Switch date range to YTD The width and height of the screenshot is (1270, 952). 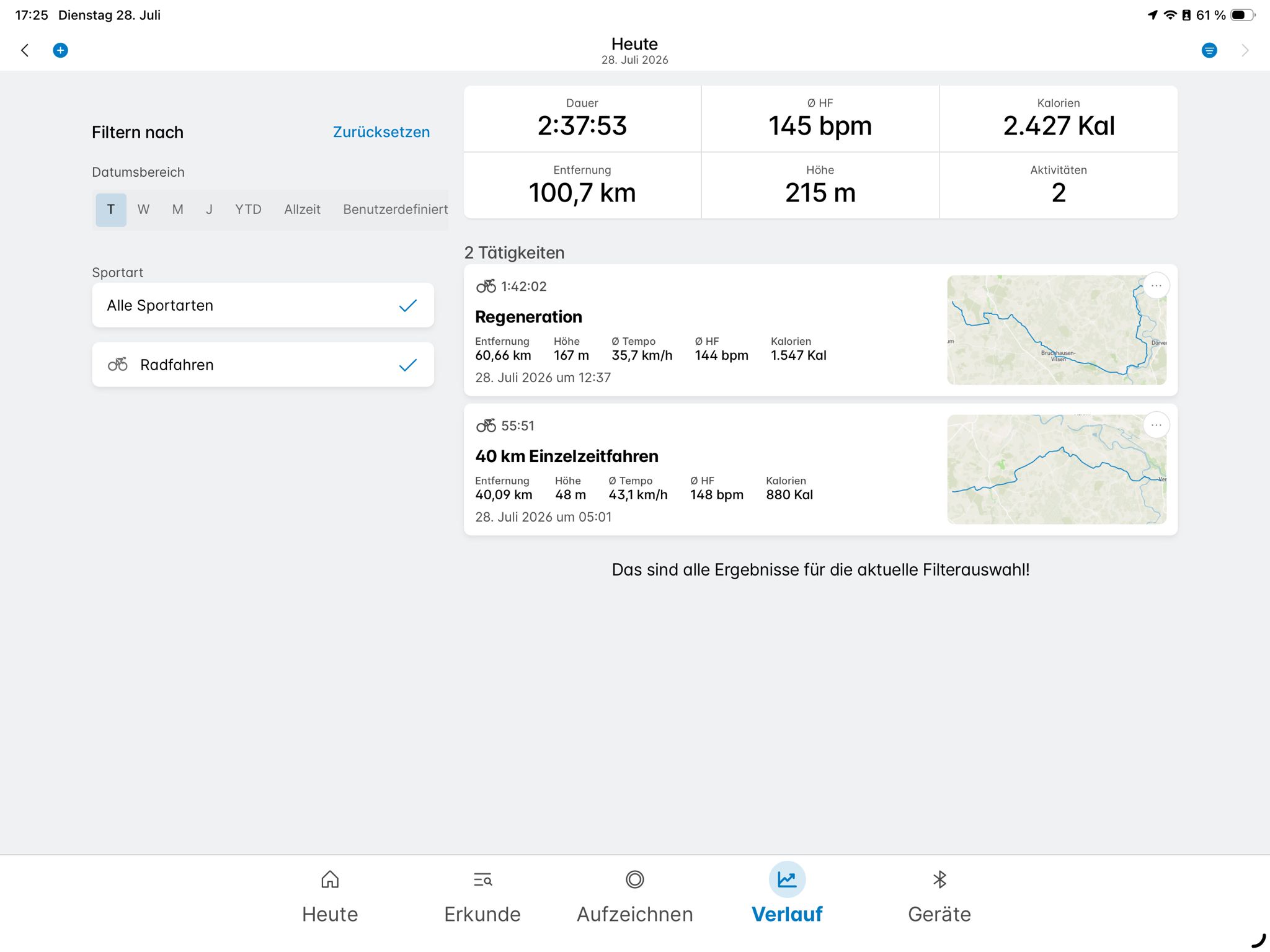pos(248,210)
